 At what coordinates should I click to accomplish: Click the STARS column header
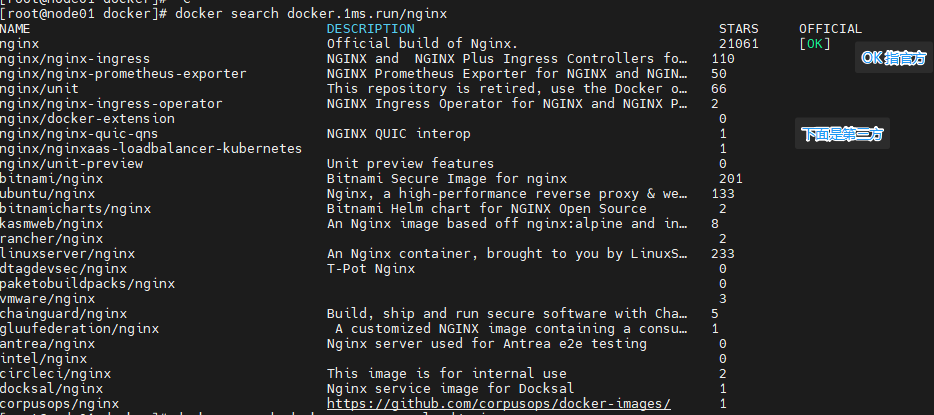738,29
